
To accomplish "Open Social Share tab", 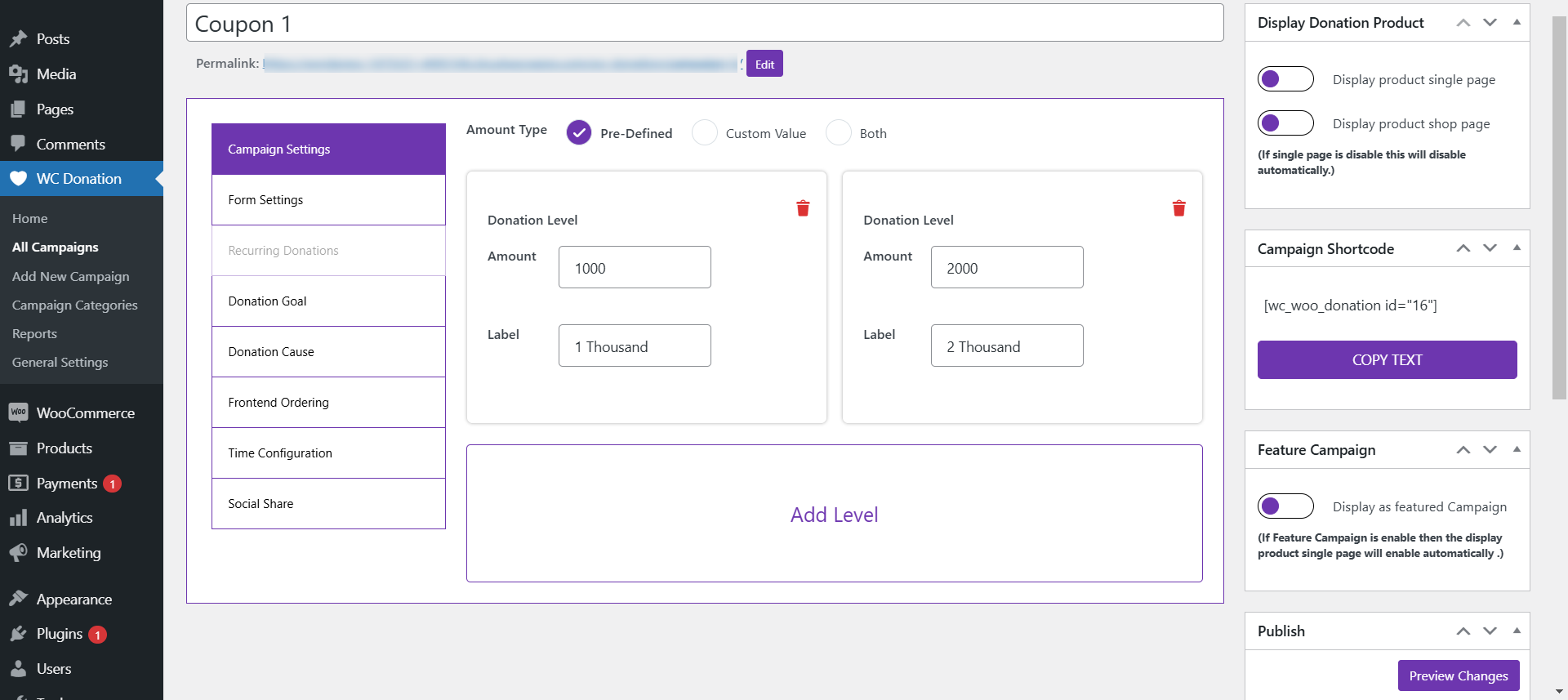I will coord(328,504).
